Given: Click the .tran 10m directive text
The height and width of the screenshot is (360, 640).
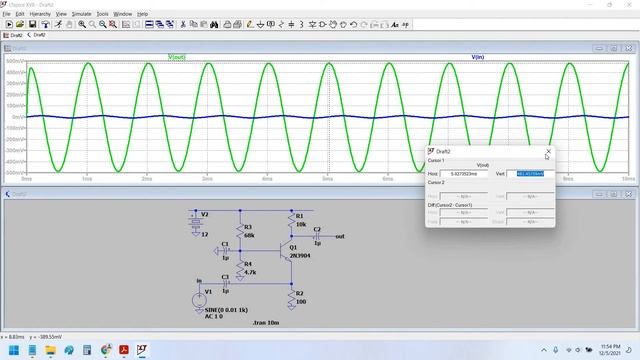Looking at the screenshot, I should point(266,322).
